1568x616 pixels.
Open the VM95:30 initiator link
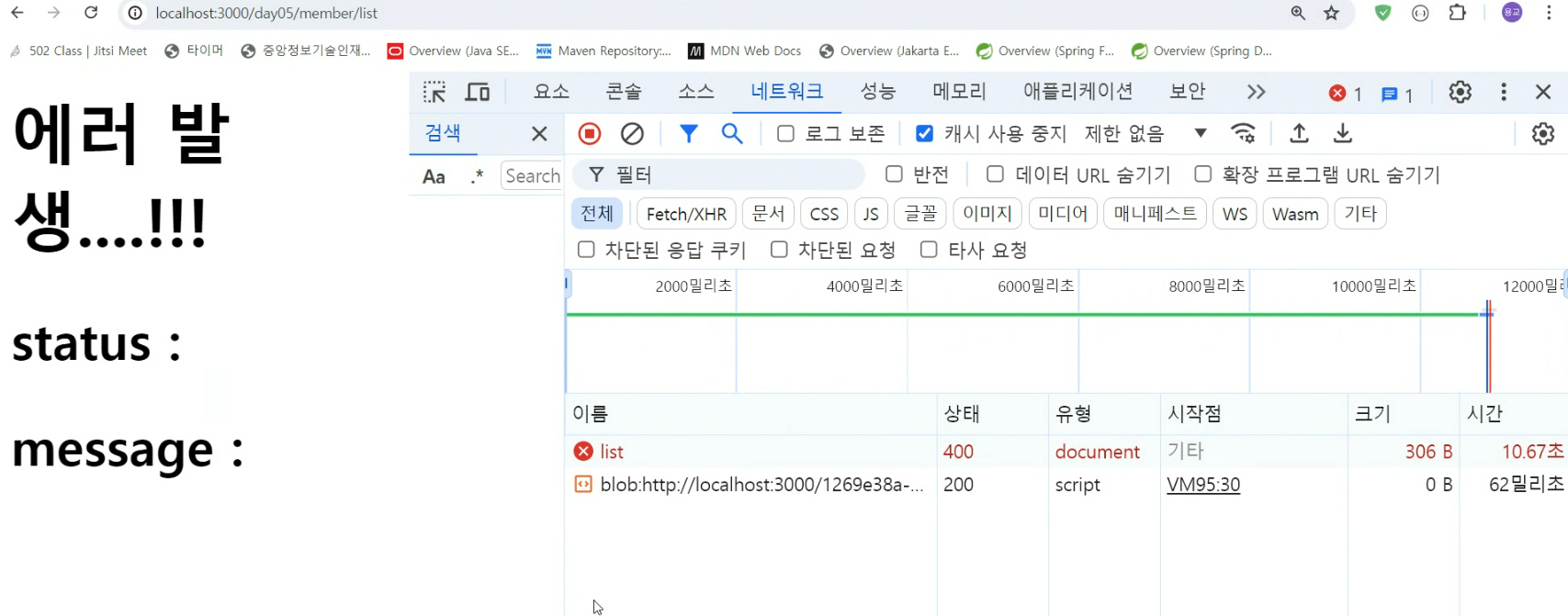click(x=1203, y=485)
